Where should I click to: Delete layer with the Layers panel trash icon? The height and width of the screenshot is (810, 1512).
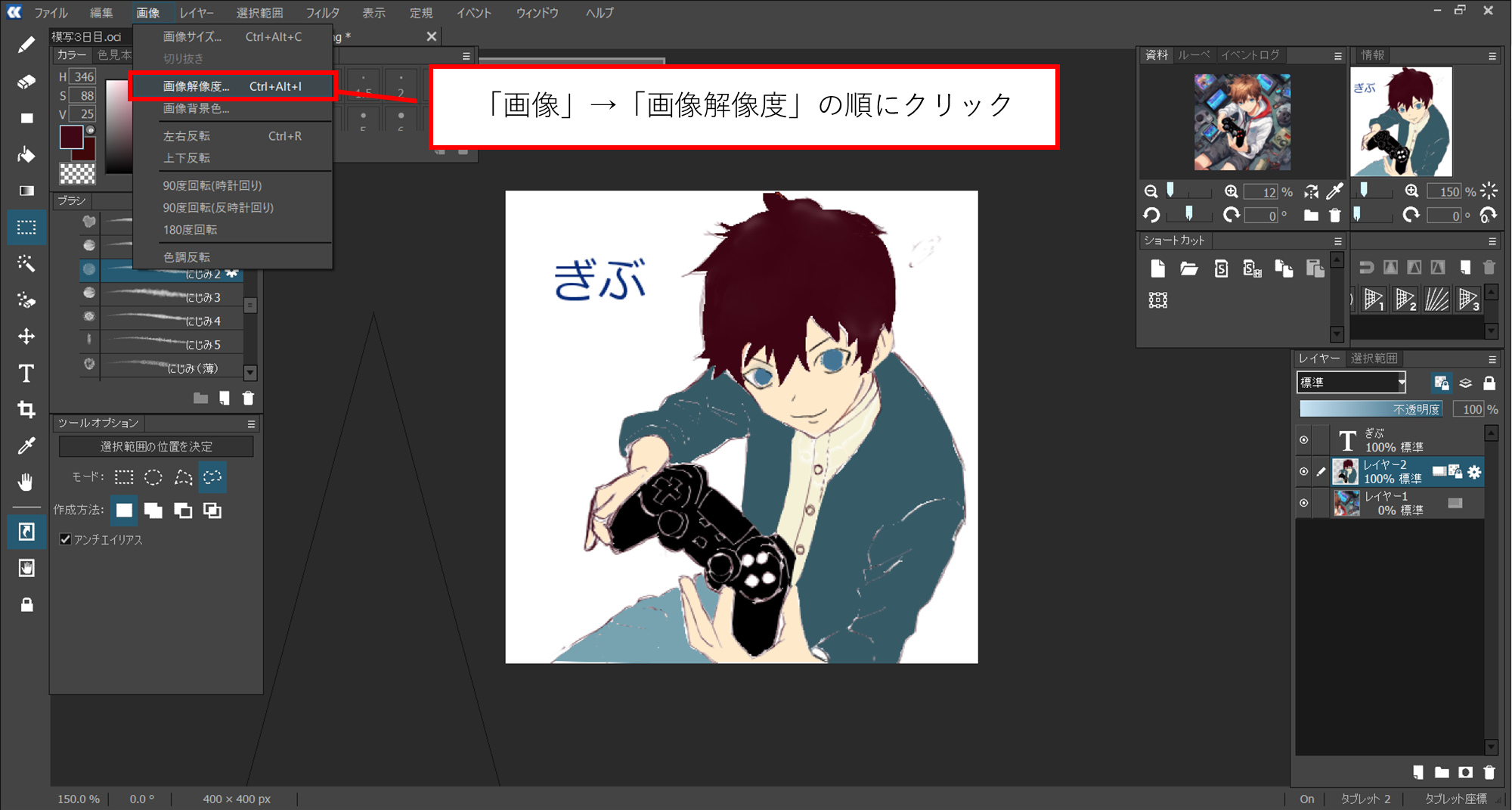click(1489, 772)
